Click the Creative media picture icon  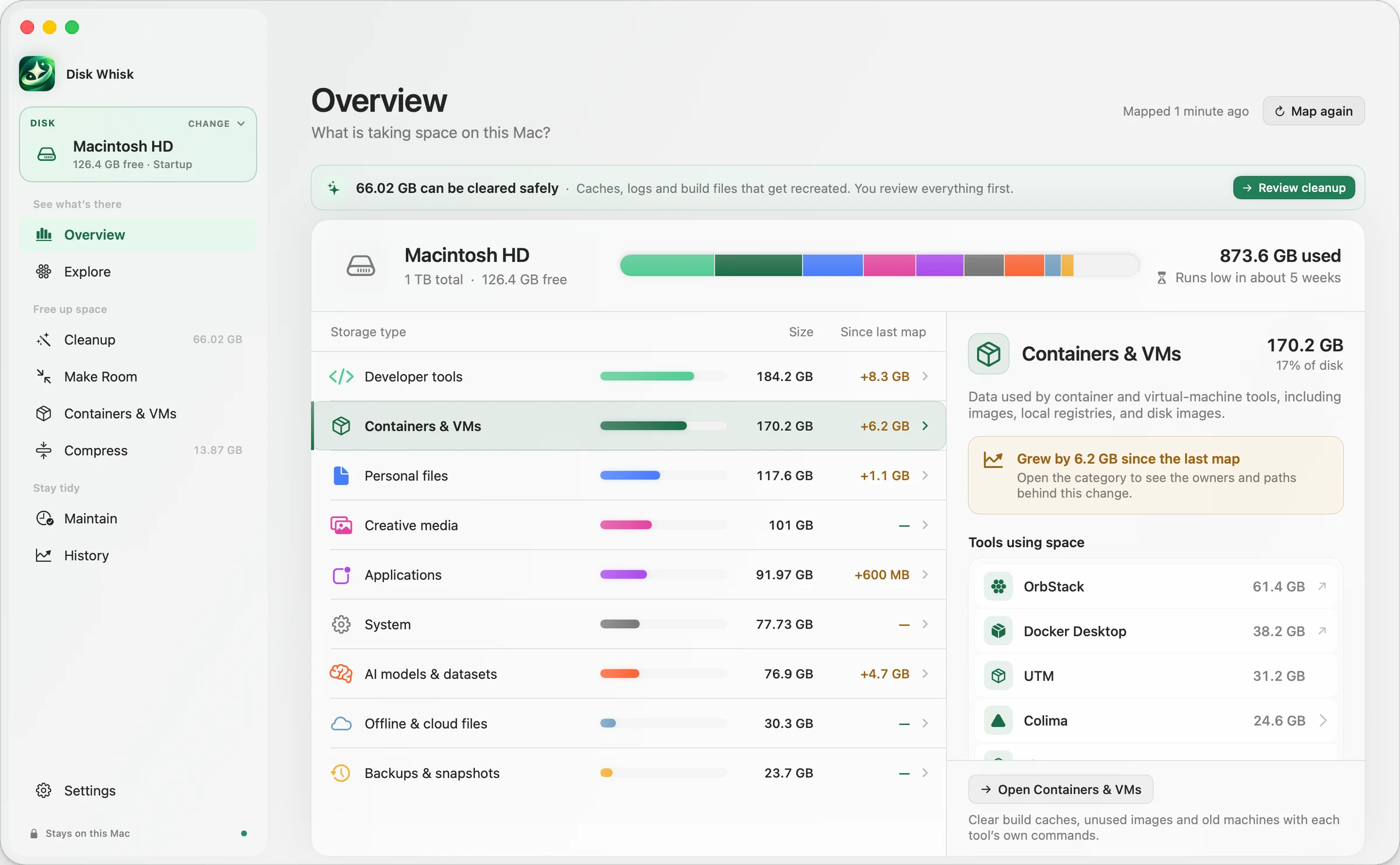click(x=341, y=525)
